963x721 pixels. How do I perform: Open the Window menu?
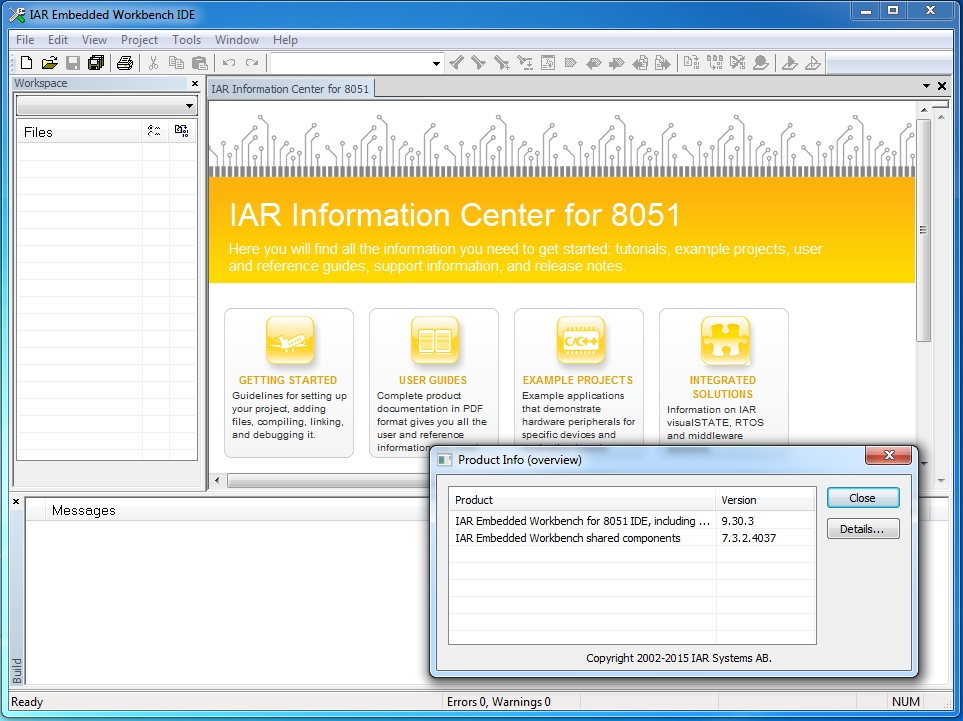(236, 39)
